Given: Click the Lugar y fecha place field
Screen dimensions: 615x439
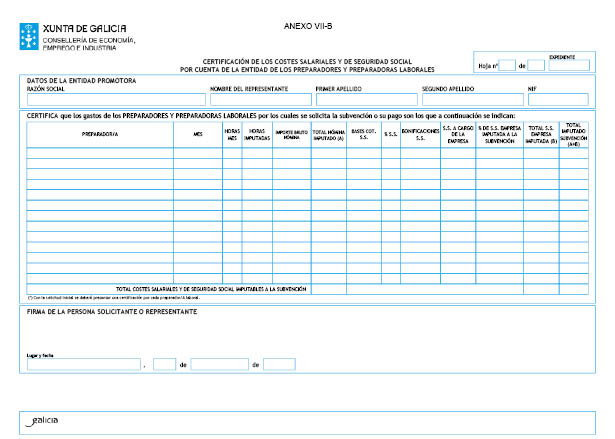Looking at the screenshot, I should coord(84,365).
